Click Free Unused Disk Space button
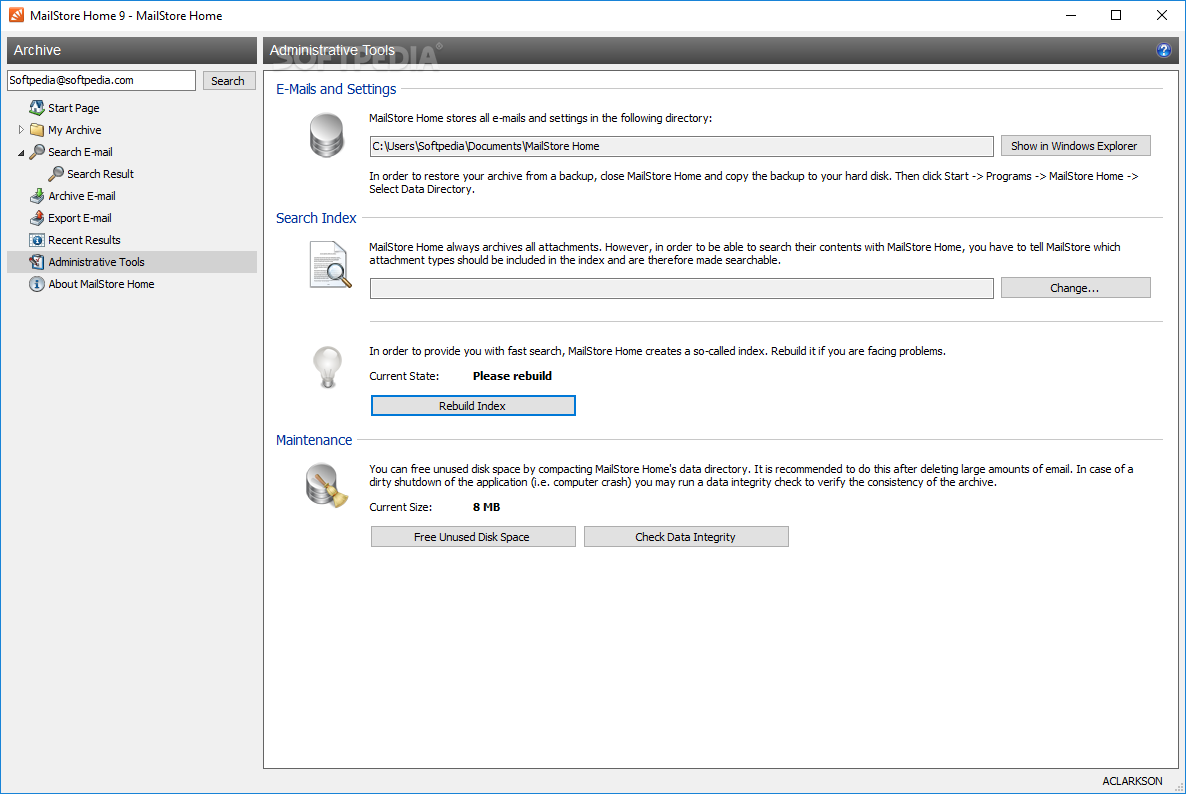This screenshot has width=1186, height=794. (473, 537)
